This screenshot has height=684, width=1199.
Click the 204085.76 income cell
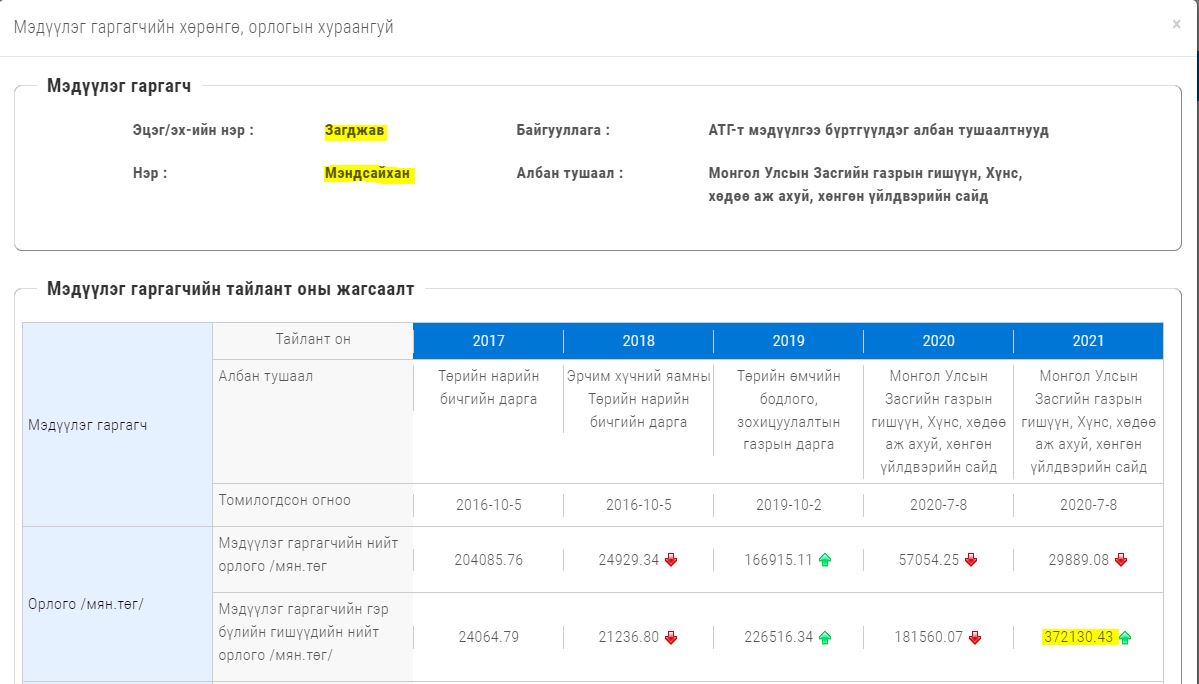point(488,560)
